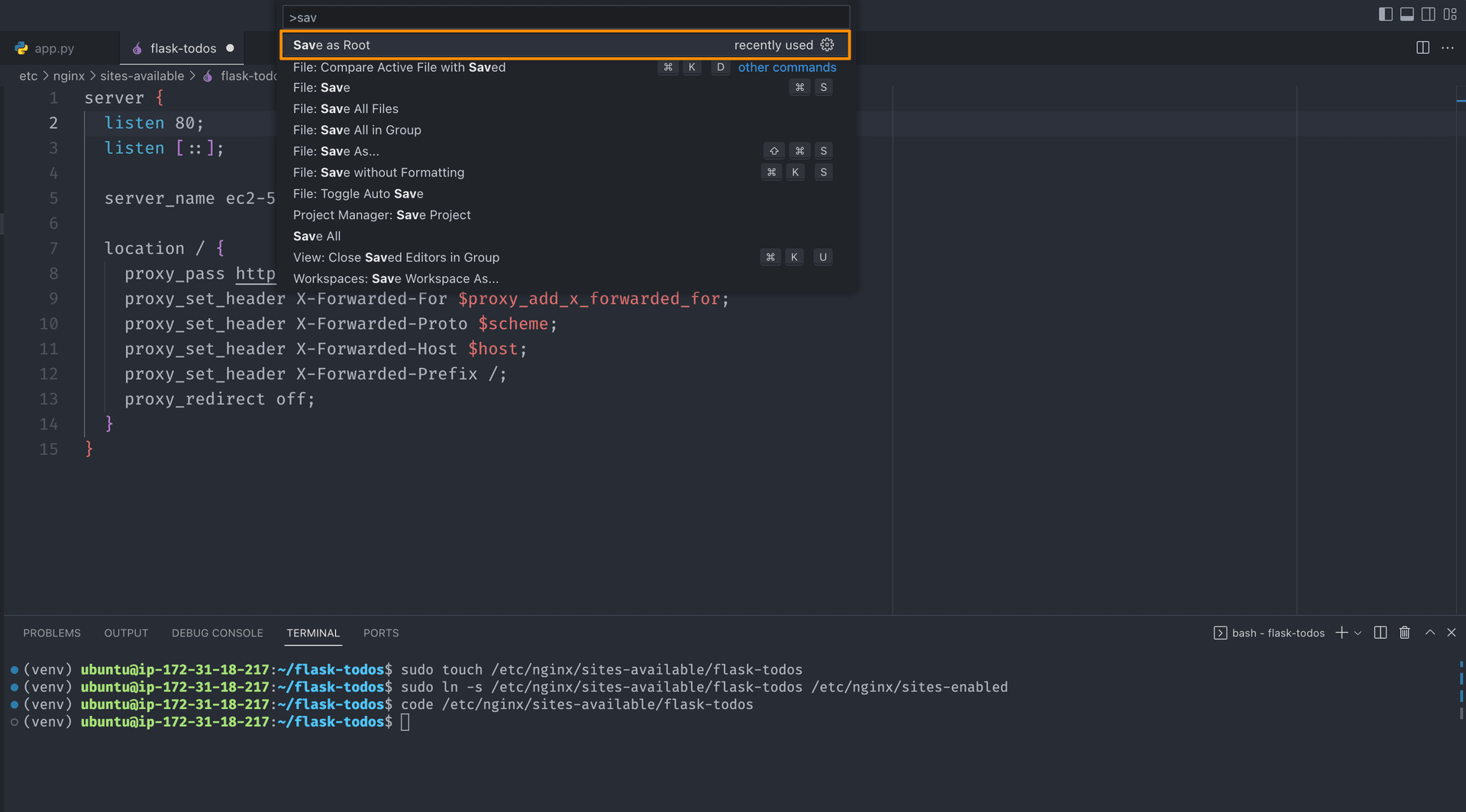
Task: Click line number 15 in gutter
Action: coord(48,449)
